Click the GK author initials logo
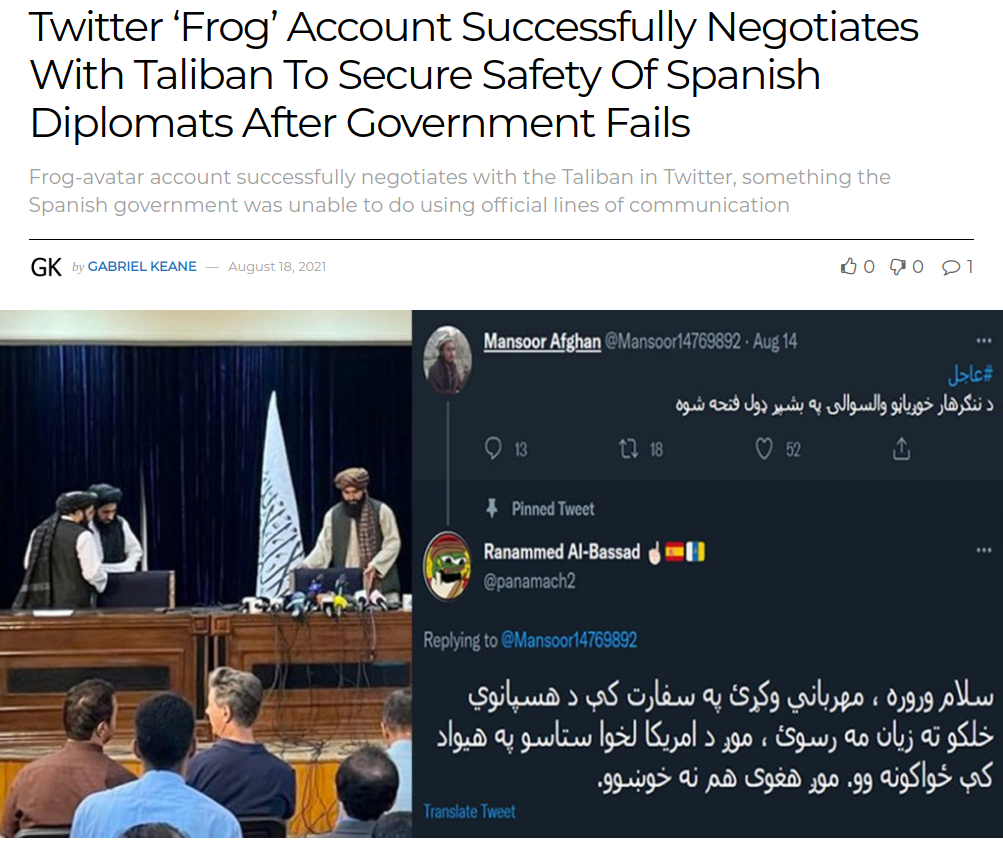Screen dimensions: 1003x842 (46, 267)
